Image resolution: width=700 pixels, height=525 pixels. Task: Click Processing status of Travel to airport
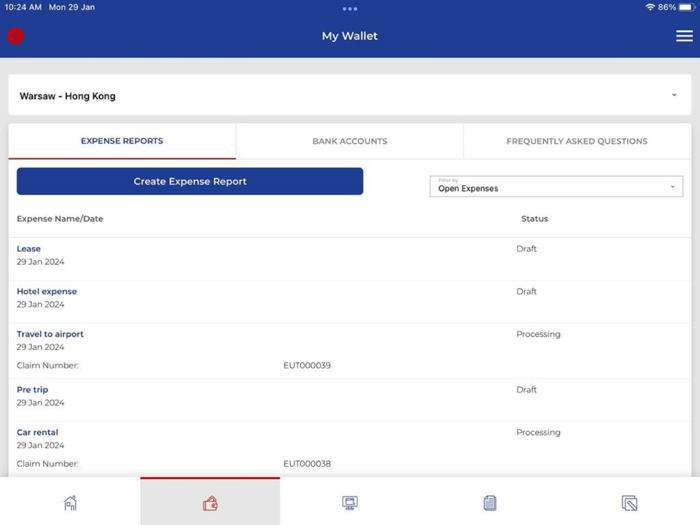[x=538, y=334]
